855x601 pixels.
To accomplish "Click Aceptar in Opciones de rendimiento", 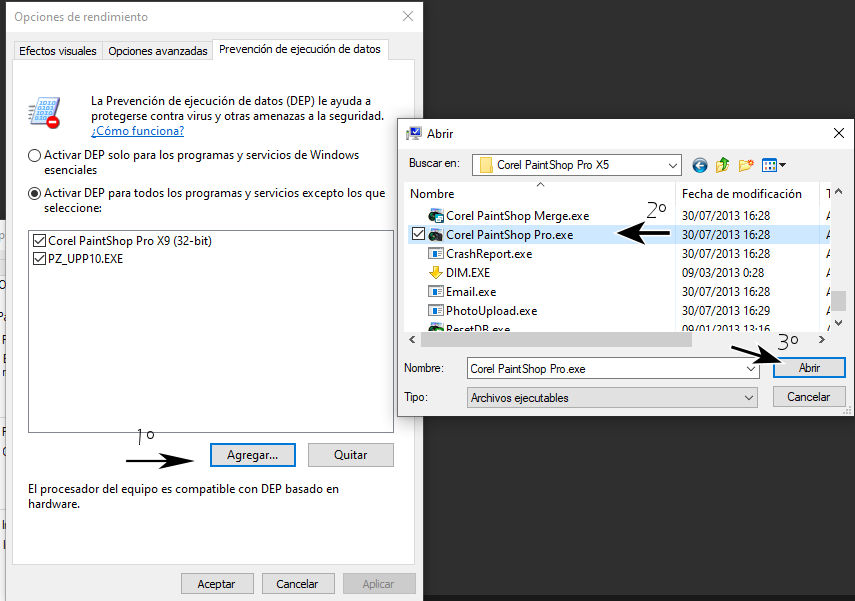I will point(217,584).
